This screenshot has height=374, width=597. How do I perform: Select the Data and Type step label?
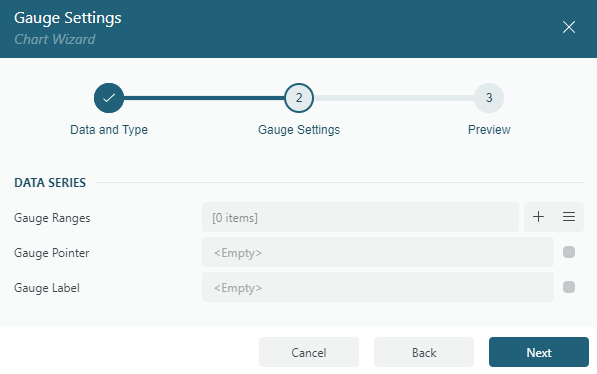tap(109, 129)
